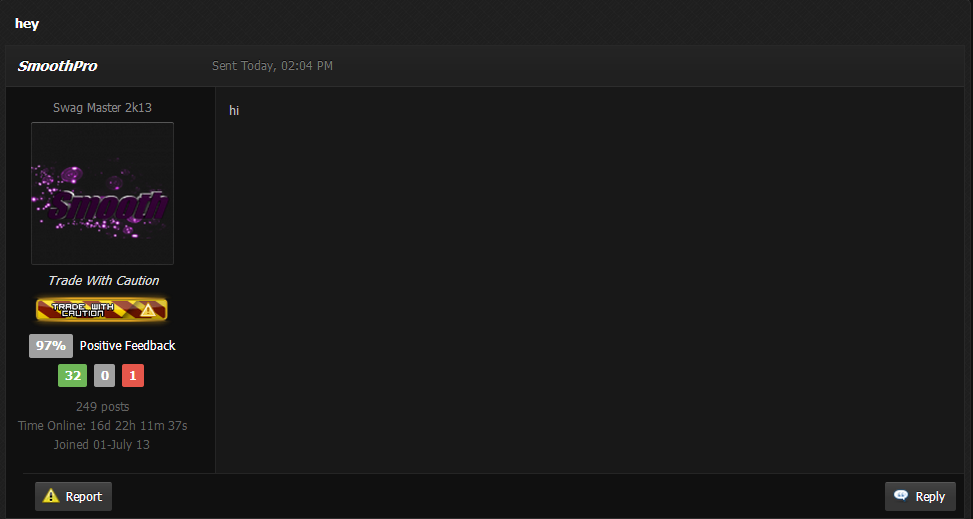Click the Joined 01-July 13 text

pyautogui.click(x=102, y=445)
